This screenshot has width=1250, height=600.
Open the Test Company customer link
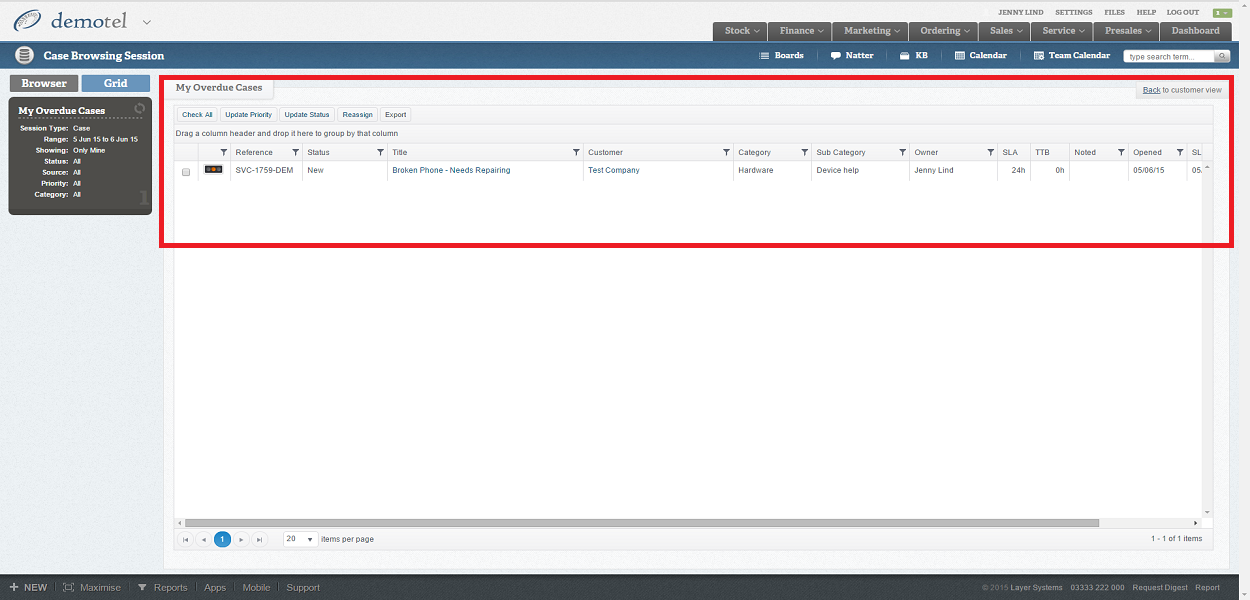[x=614, y=170]
